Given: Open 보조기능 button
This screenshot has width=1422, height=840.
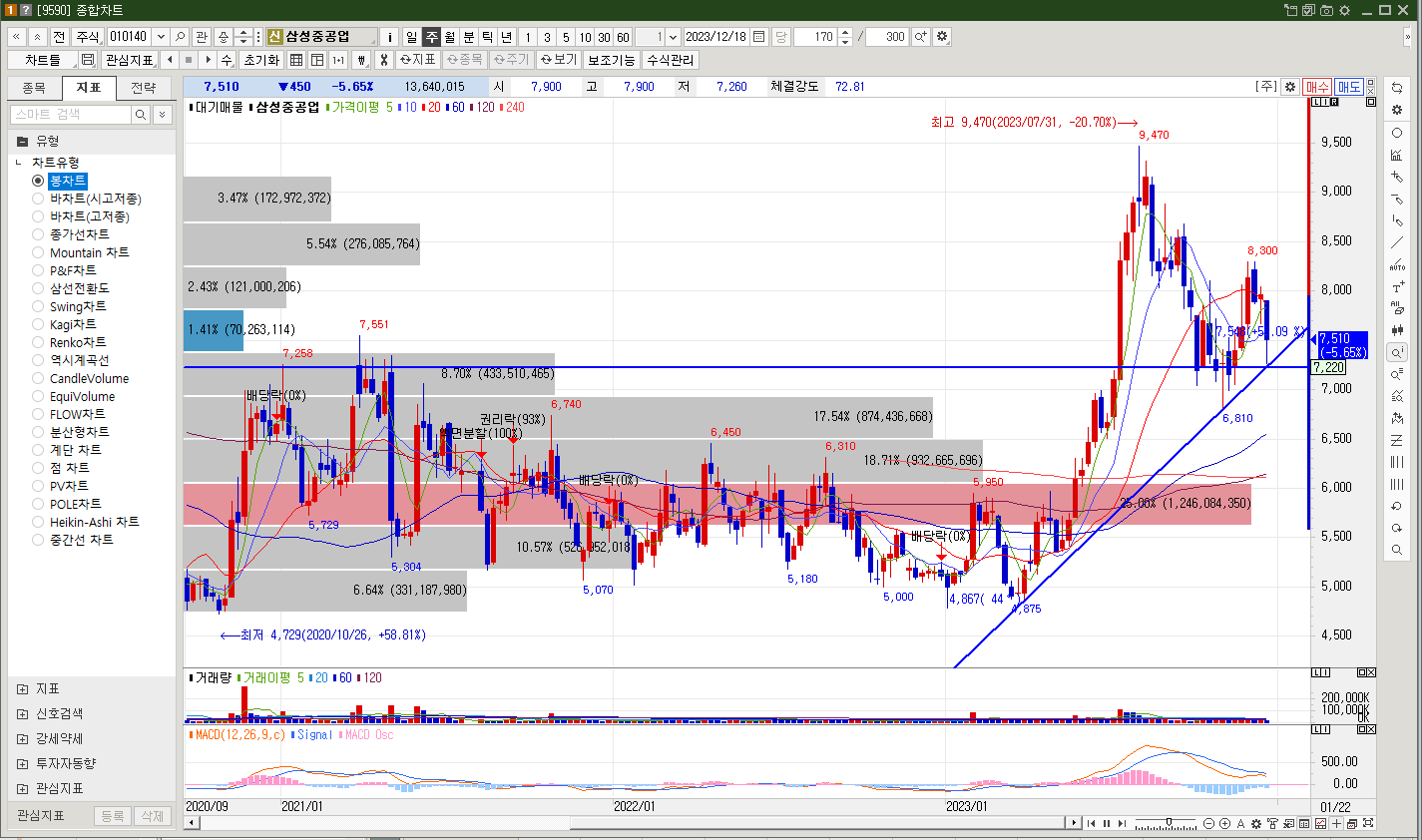Looking at the screenshot, I should 611,60.
